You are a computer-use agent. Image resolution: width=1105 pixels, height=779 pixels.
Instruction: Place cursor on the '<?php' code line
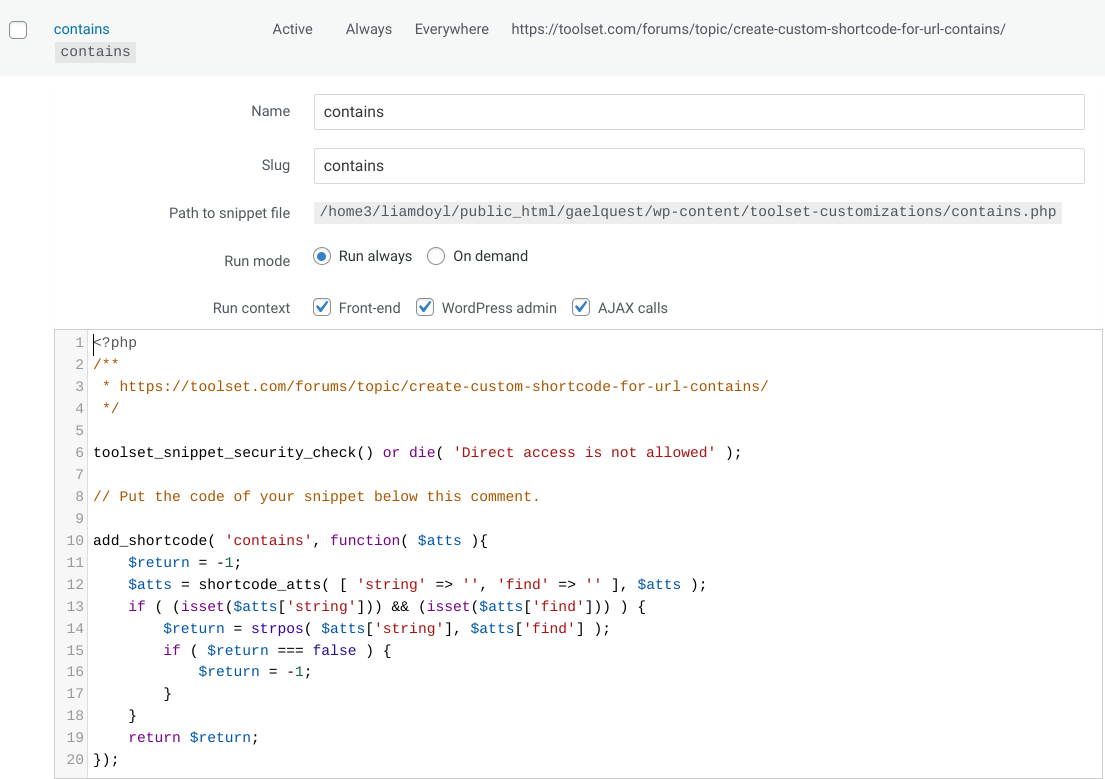[x=116, y=343]
